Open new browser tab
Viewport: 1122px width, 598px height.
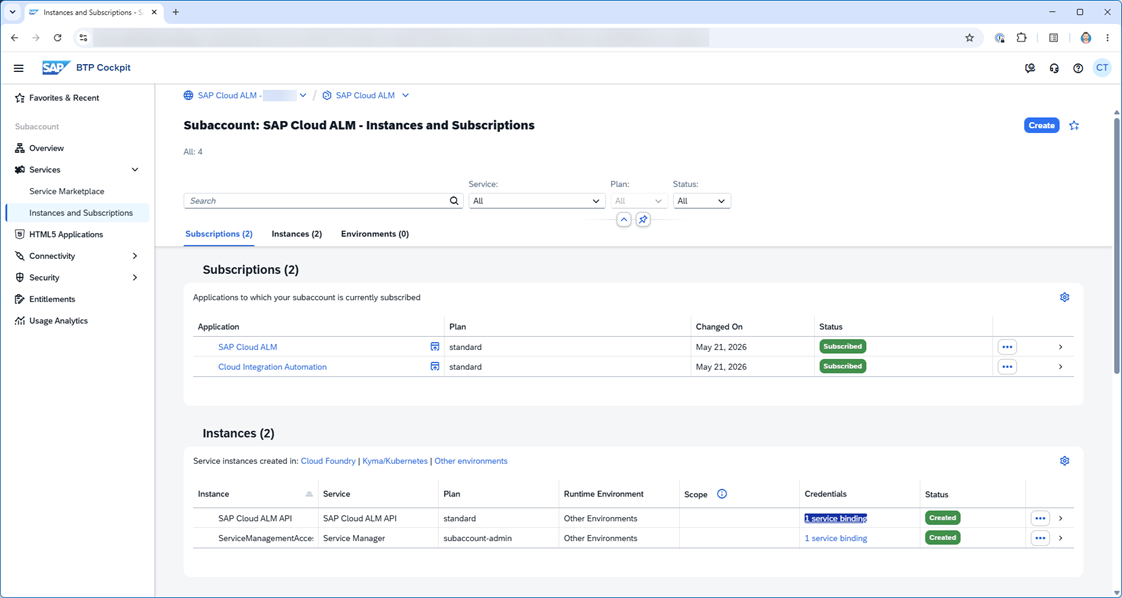point(175,12)
